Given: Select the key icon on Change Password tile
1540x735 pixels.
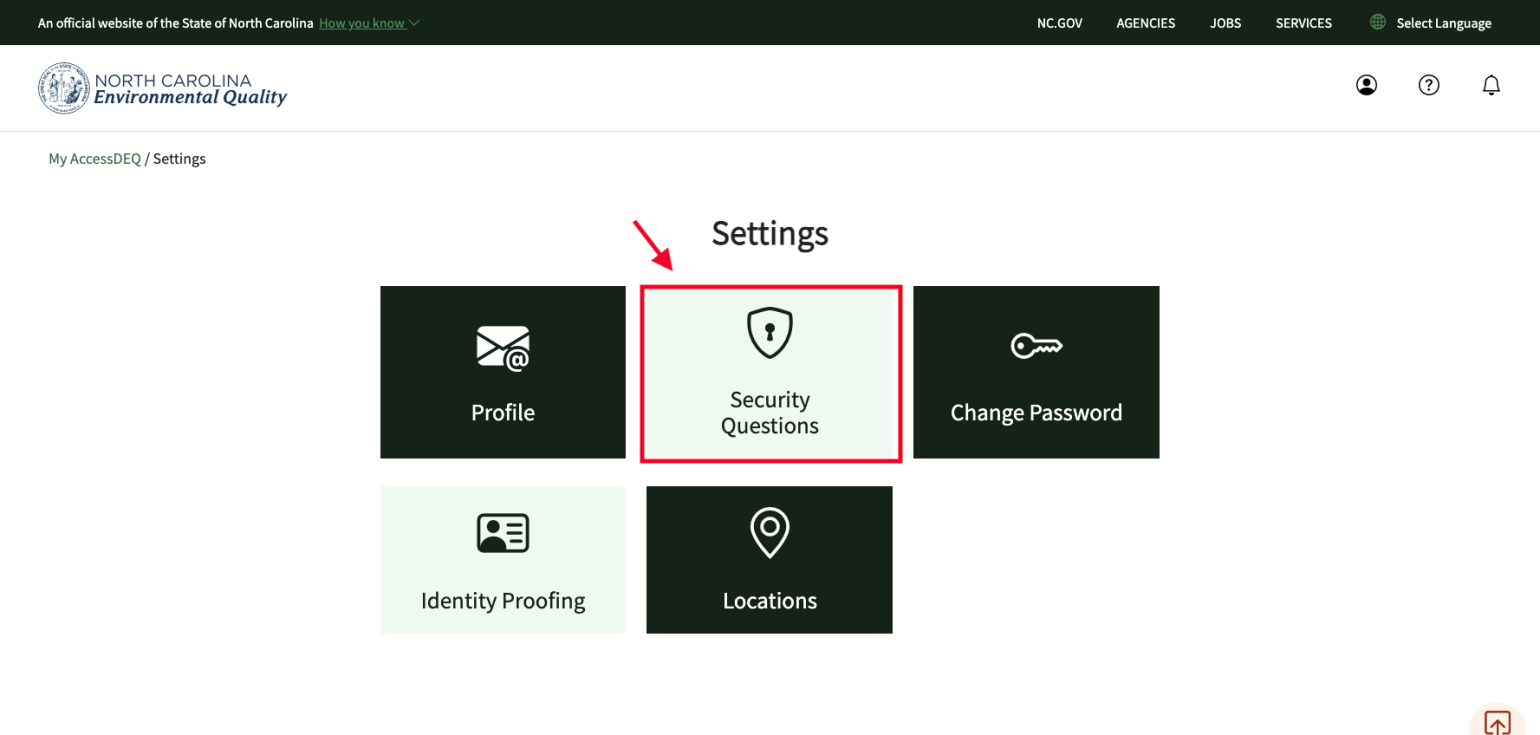Looking at the screenshot, I should click(1035, 344).
